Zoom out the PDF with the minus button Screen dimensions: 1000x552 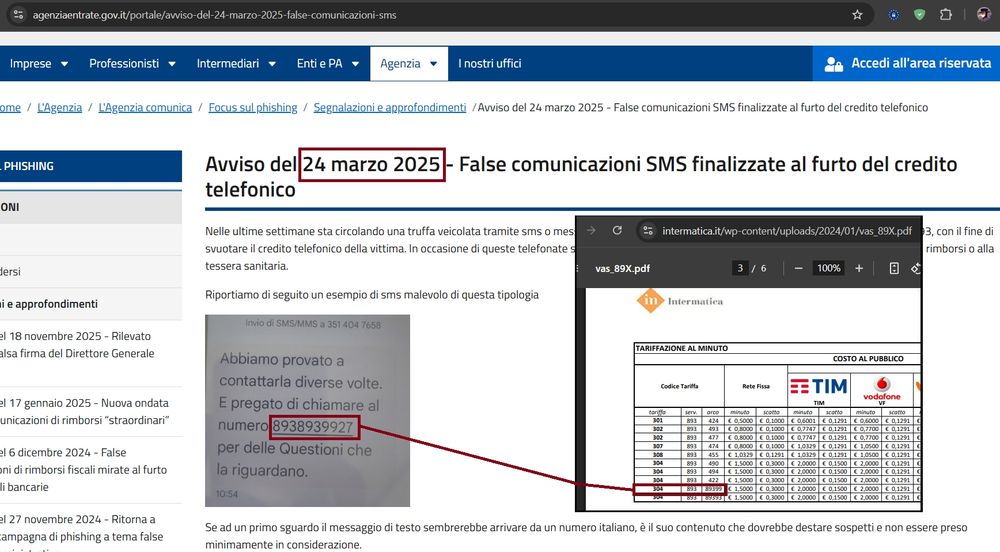(x=798, y=268)
